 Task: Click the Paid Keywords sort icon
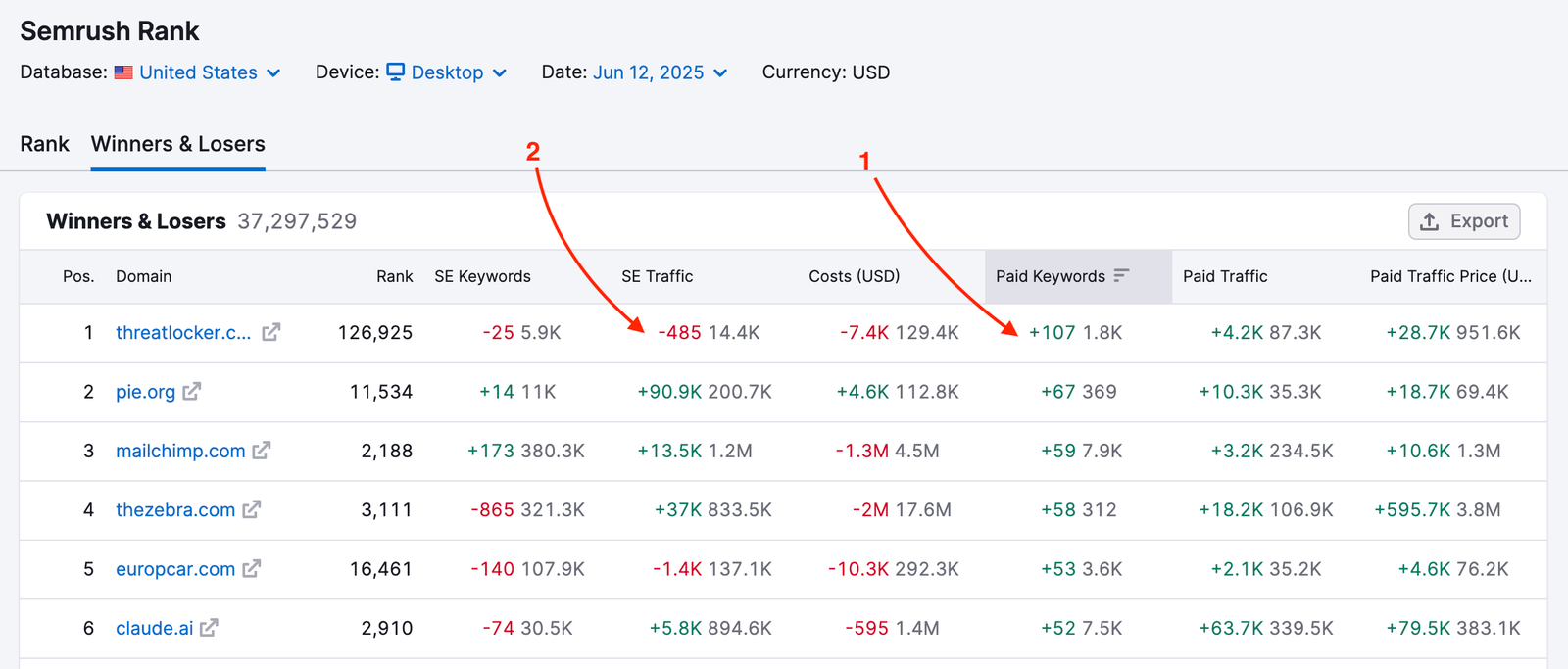[x=1121, y=276]
